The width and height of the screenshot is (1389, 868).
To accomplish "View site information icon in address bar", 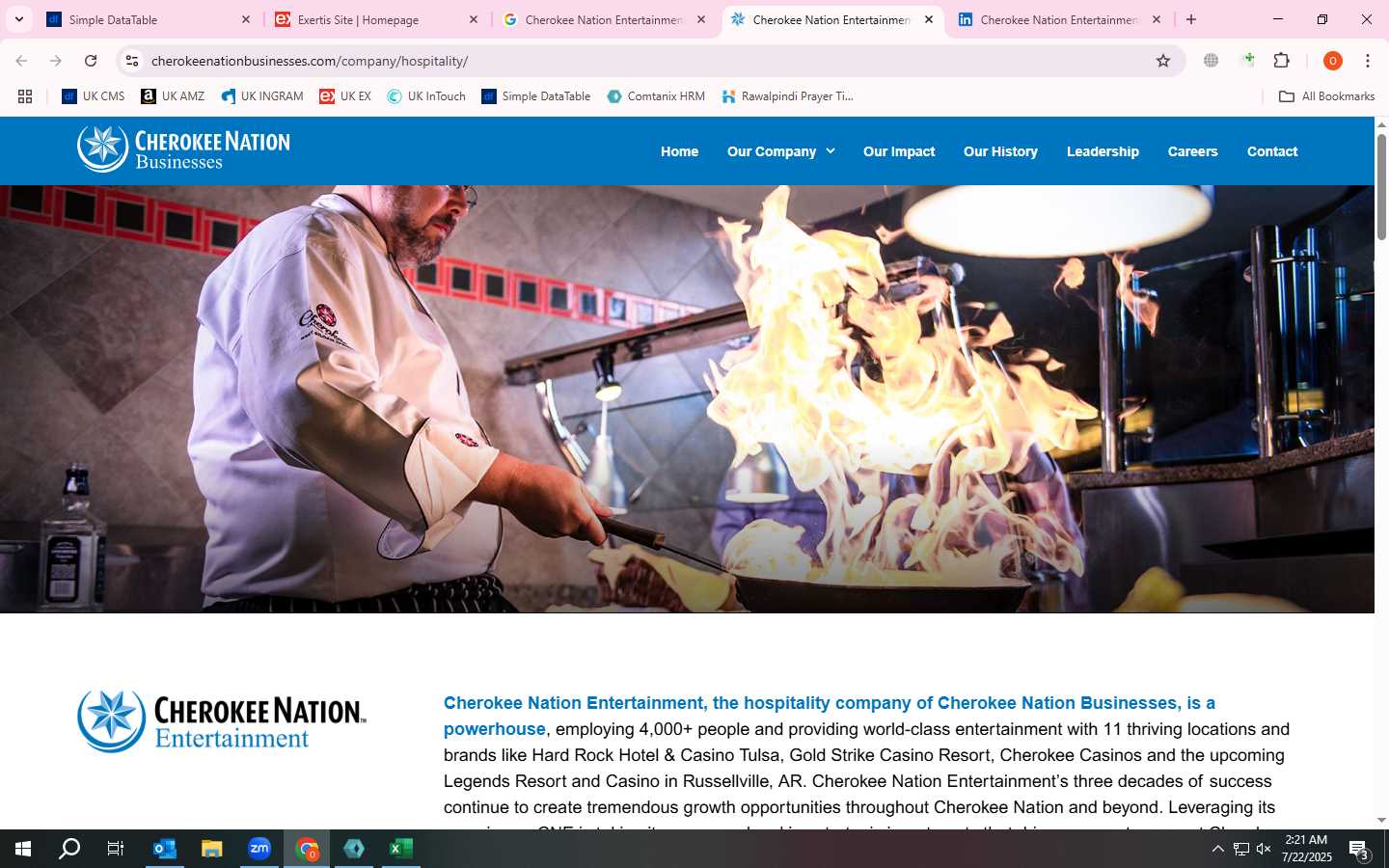I will point(132,61).
